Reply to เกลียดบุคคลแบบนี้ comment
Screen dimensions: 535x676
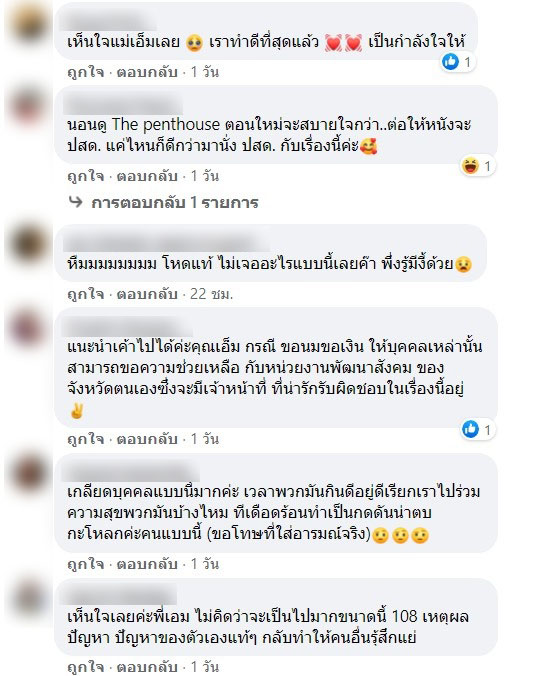[x=147, y=564]
